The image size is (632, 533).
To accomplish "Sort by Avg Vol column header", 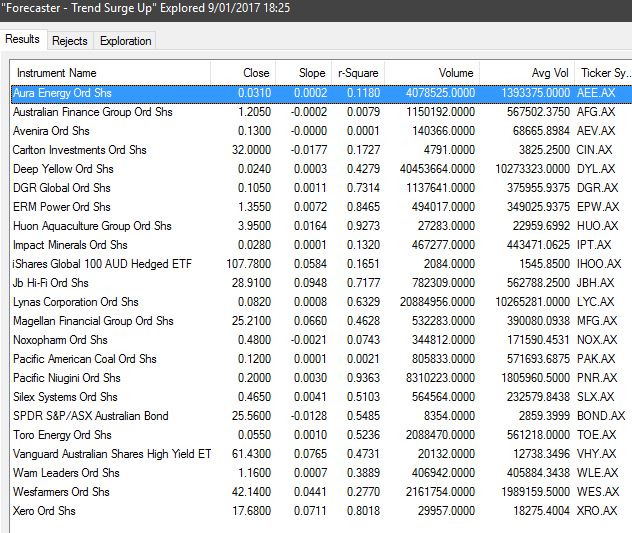I will click(527, 73).
